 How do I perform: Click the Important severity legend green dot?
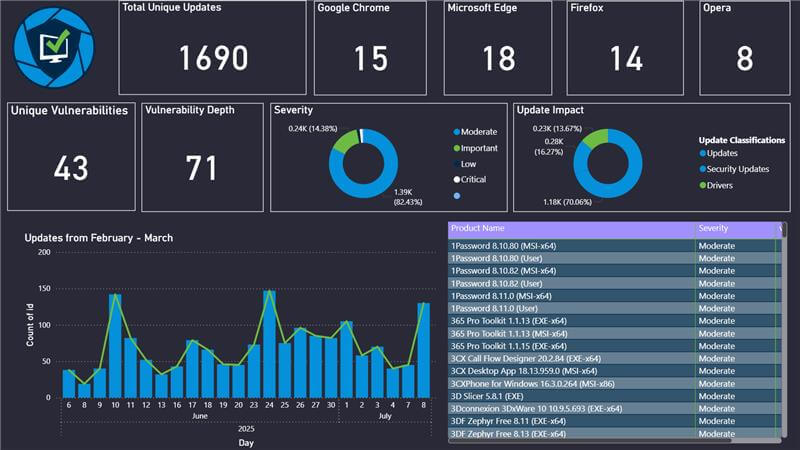coord(457,148)
